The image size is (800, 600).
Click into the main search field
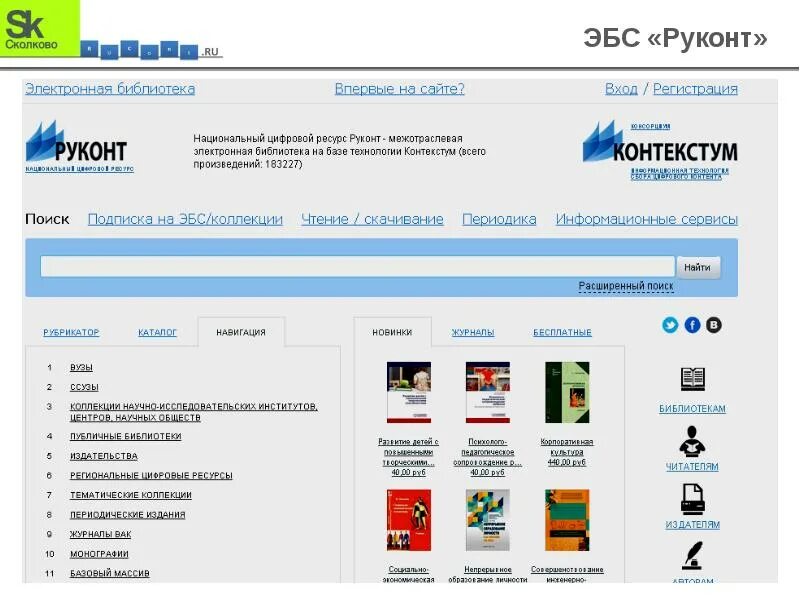coord(357,267)
